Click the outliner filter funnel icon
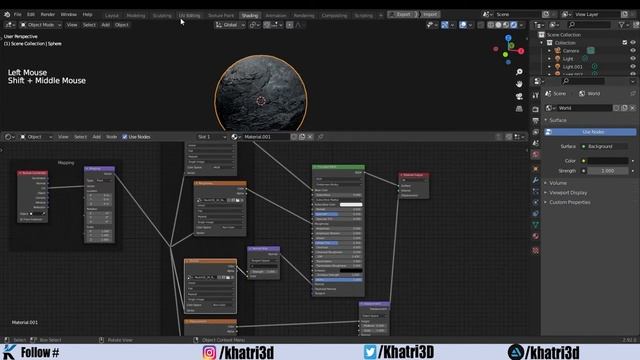This screenshot has width=640, height=360. [622, 25]
